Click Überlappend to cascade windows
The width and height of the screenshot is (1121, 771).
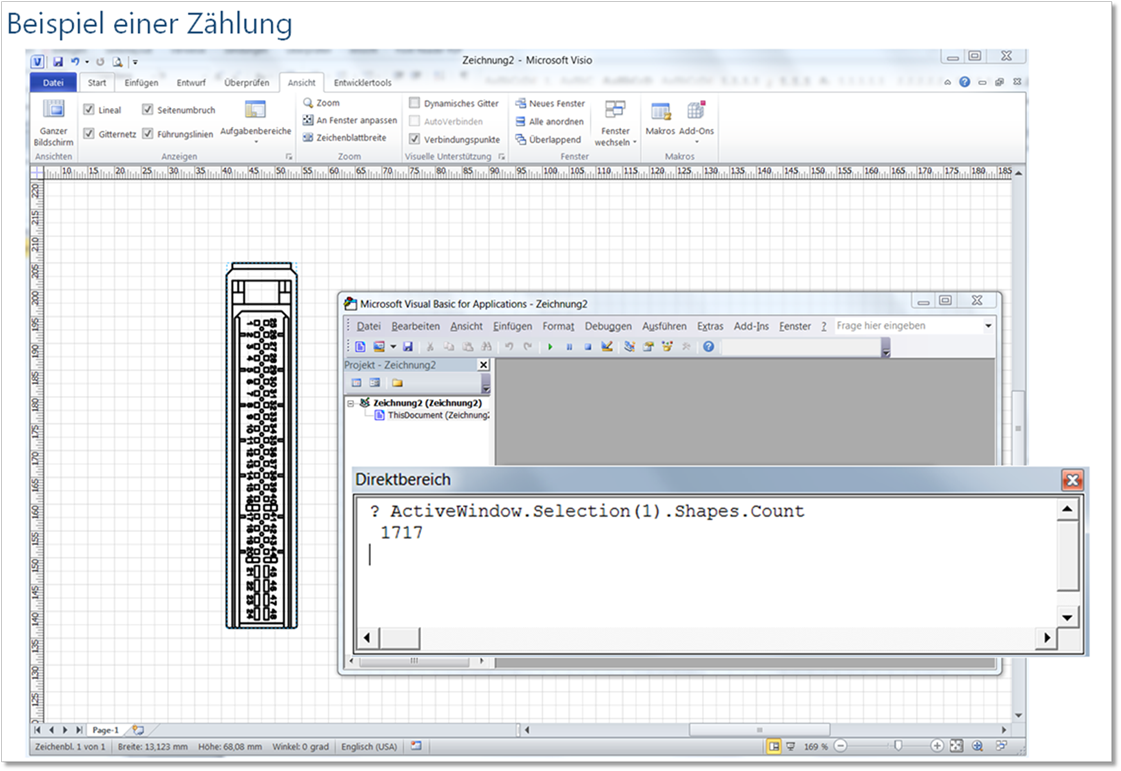click(x=548, y=139)
